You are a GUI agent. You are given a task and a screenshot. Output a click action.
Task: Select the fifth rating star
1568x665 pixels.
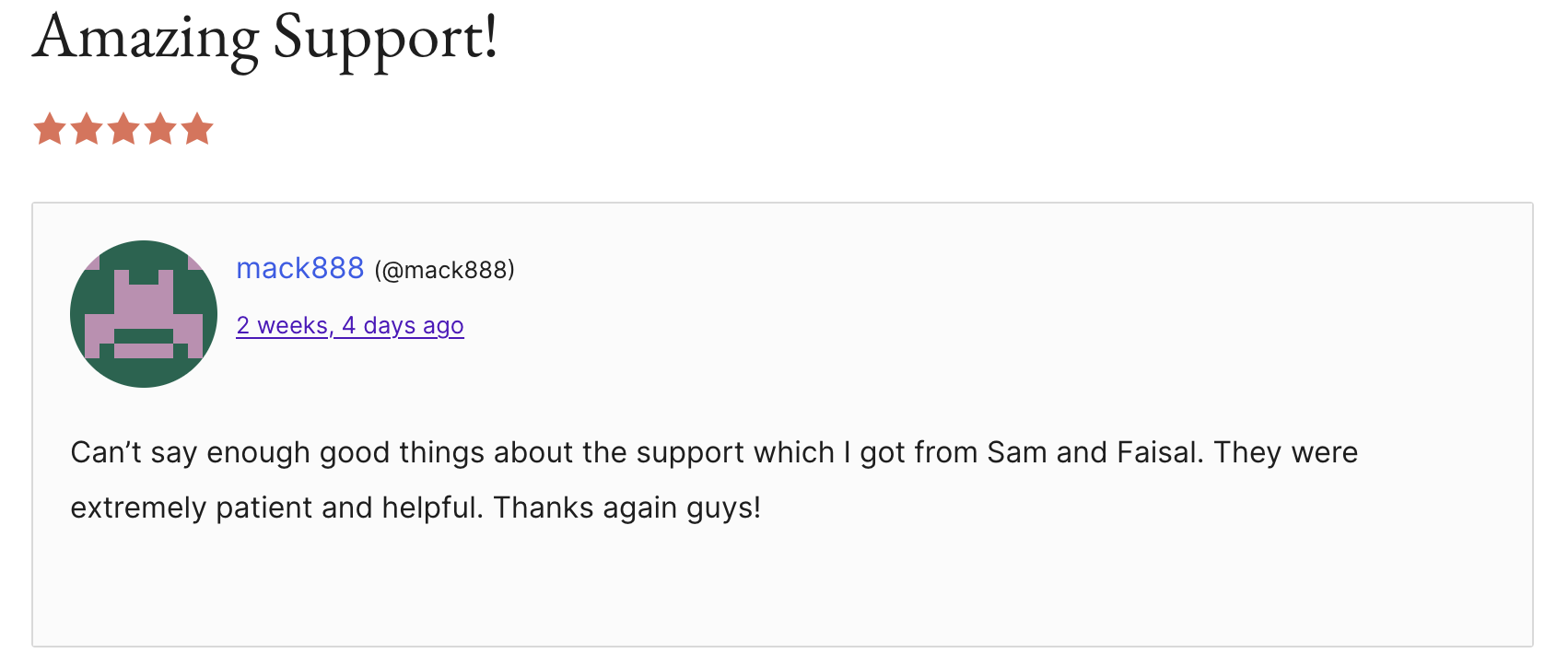(197, 130)
